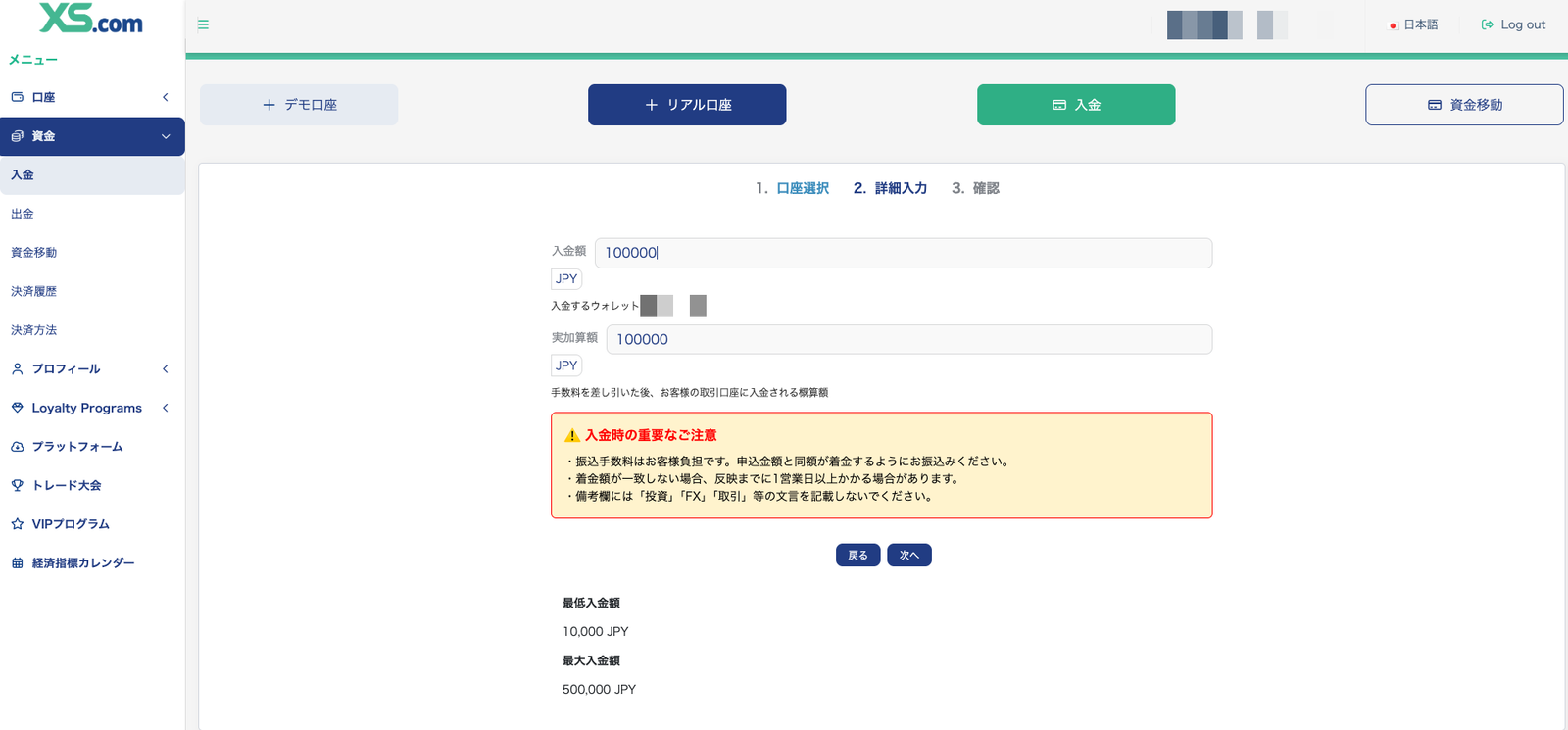
Task: Click the 入金時の重要なご注意 heading
Action: (x=651, y=435)
